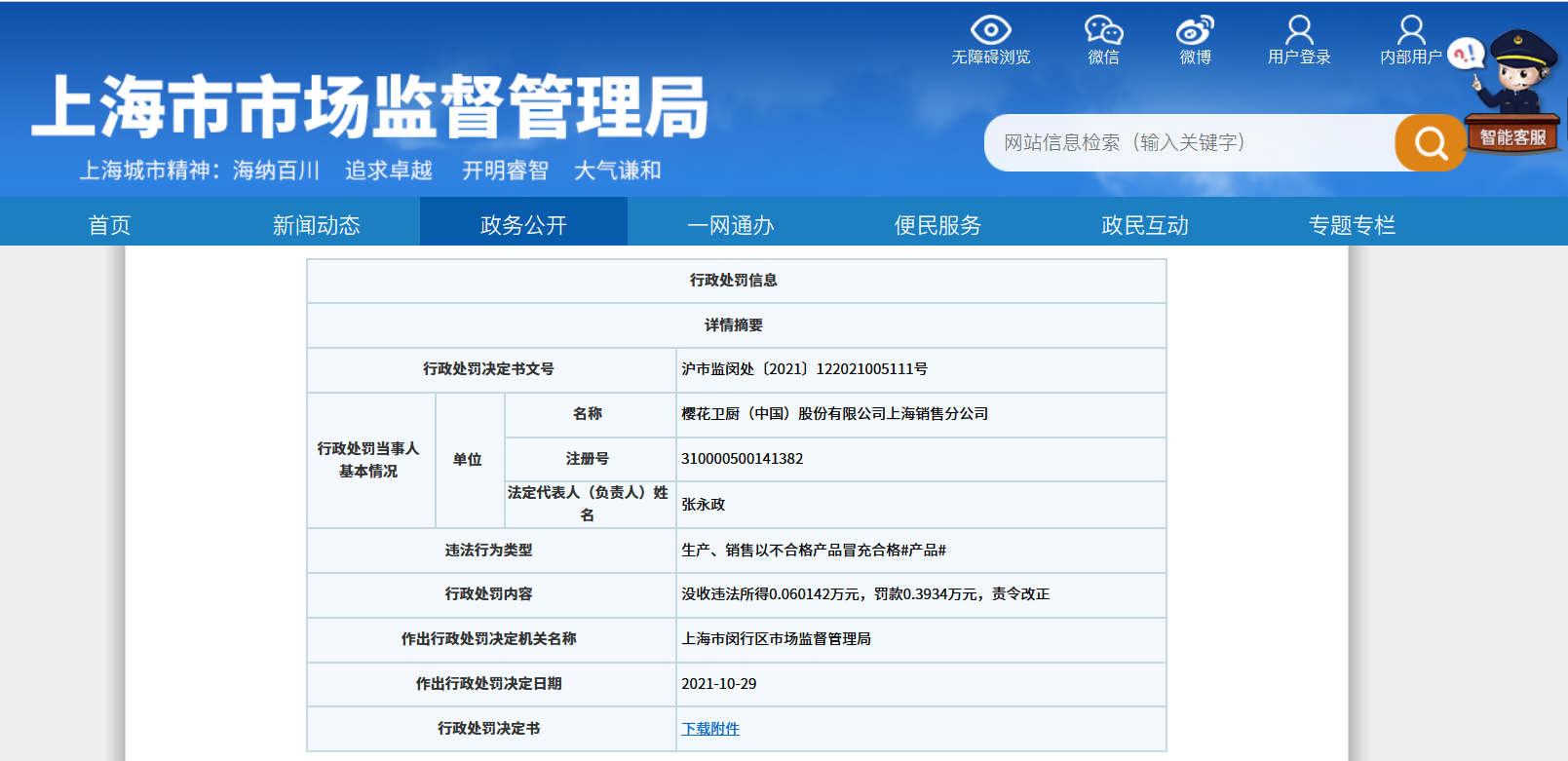Screen dimensions: 1568x761
Task: Click the 违法行为类型 label cell
Action: tap(489, 551)
